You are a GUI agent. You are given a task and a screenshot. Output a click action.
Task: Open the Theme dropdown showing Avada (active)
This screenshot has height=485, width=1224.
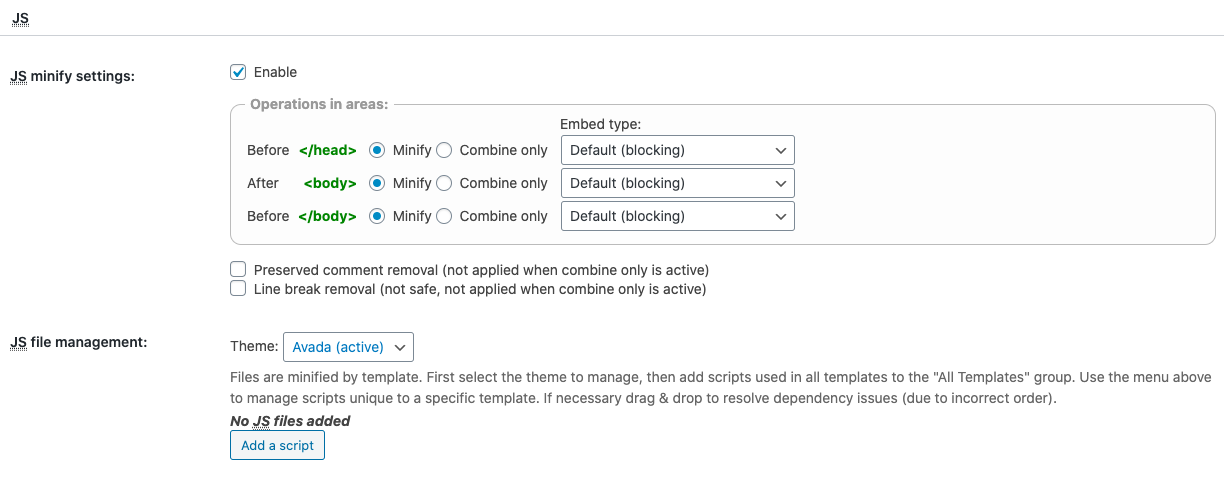(x=348, y=347)
